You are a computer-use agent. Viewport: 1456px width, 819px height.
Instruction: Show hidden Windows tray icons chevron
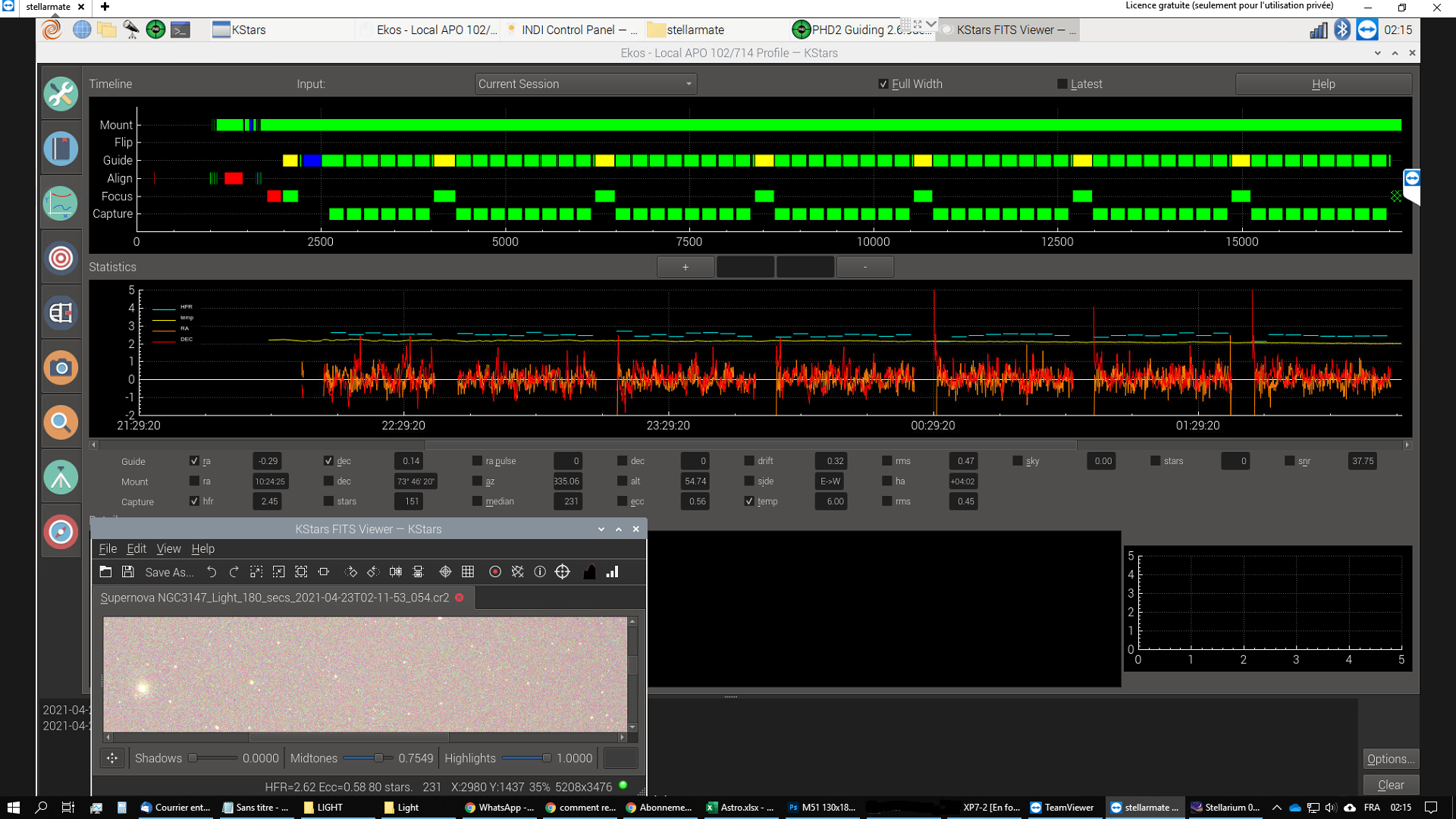pos(1276,808)
